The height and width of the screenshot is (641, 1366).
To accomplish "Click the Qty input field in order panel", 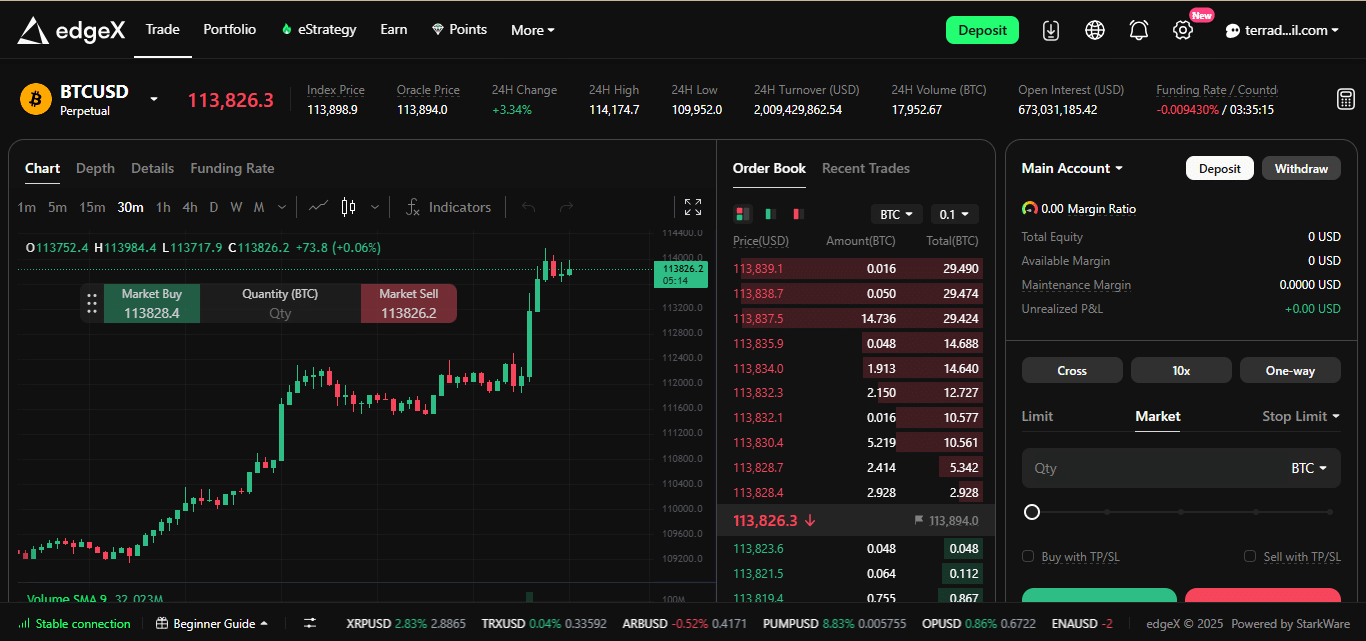I will tap(1150, 468).
